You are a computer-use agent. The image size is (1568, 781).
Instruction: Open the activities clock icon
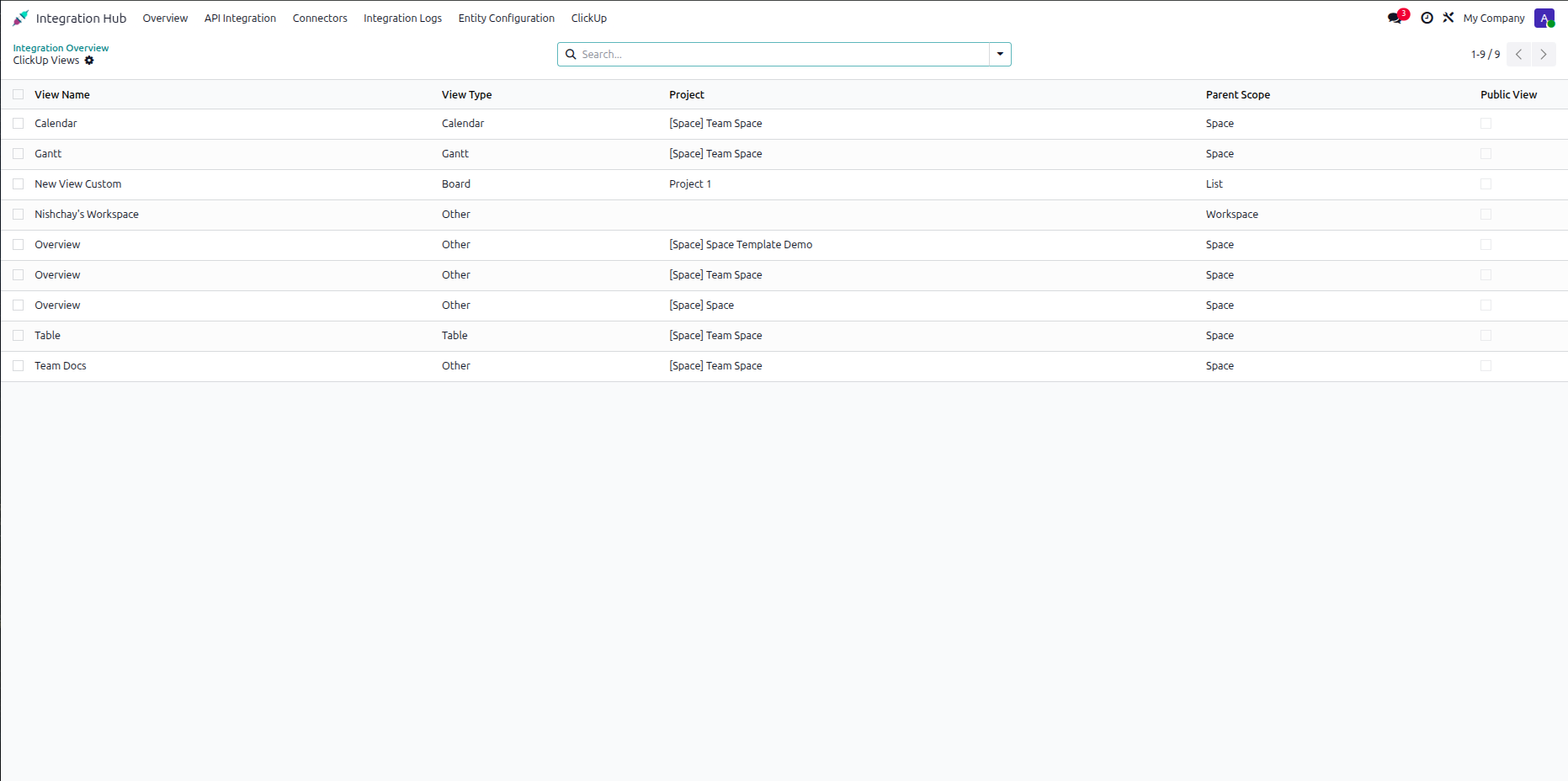tap(1427, 18)
